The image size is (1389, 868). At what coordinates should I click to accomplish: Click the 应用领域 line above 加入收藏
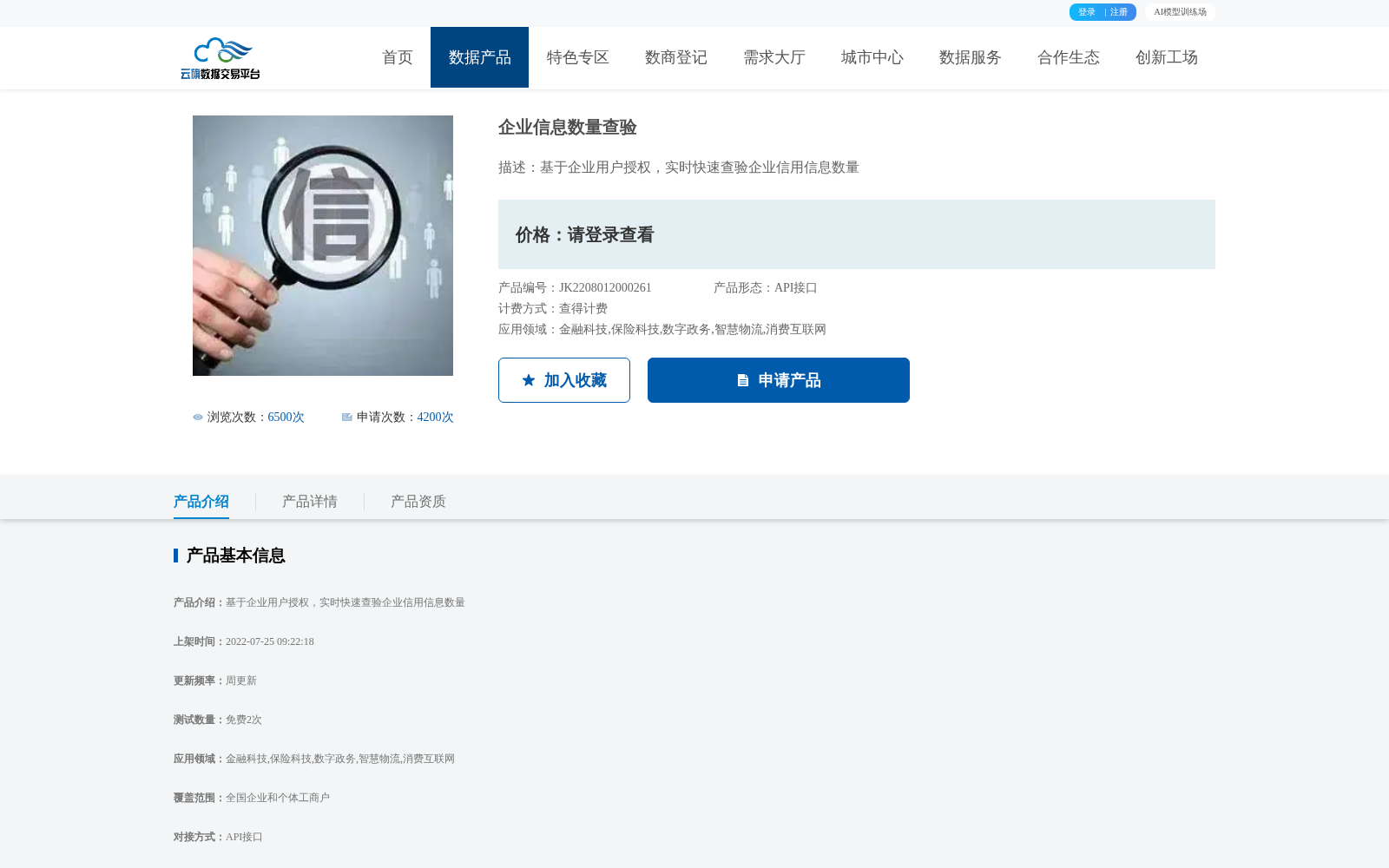(x=662, y=330)
